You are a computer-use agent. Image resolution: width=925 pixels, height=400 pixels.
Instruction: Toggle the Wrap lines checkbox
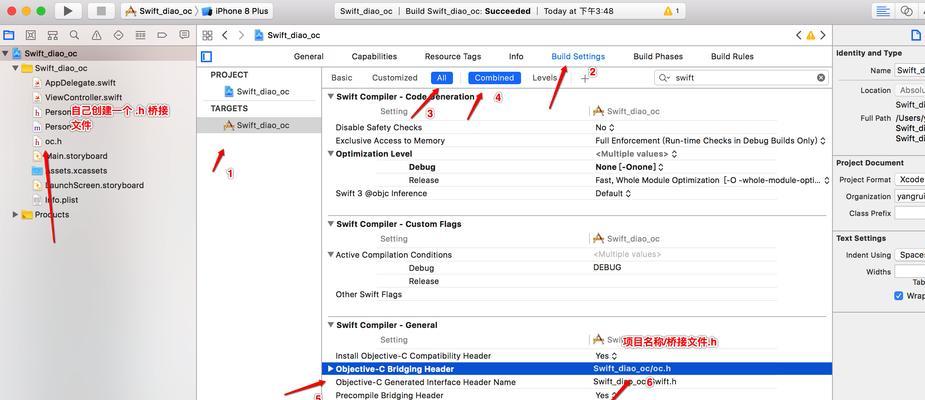click(x=898, y=296)
